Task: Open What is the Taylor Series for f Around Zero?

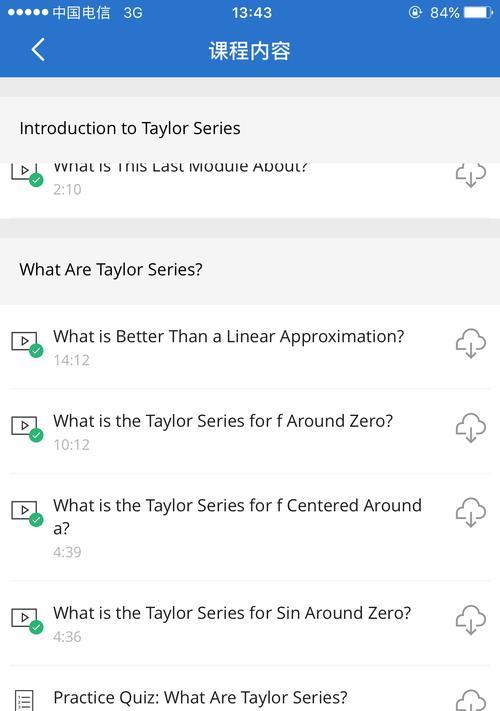Action: click(223, 421)
